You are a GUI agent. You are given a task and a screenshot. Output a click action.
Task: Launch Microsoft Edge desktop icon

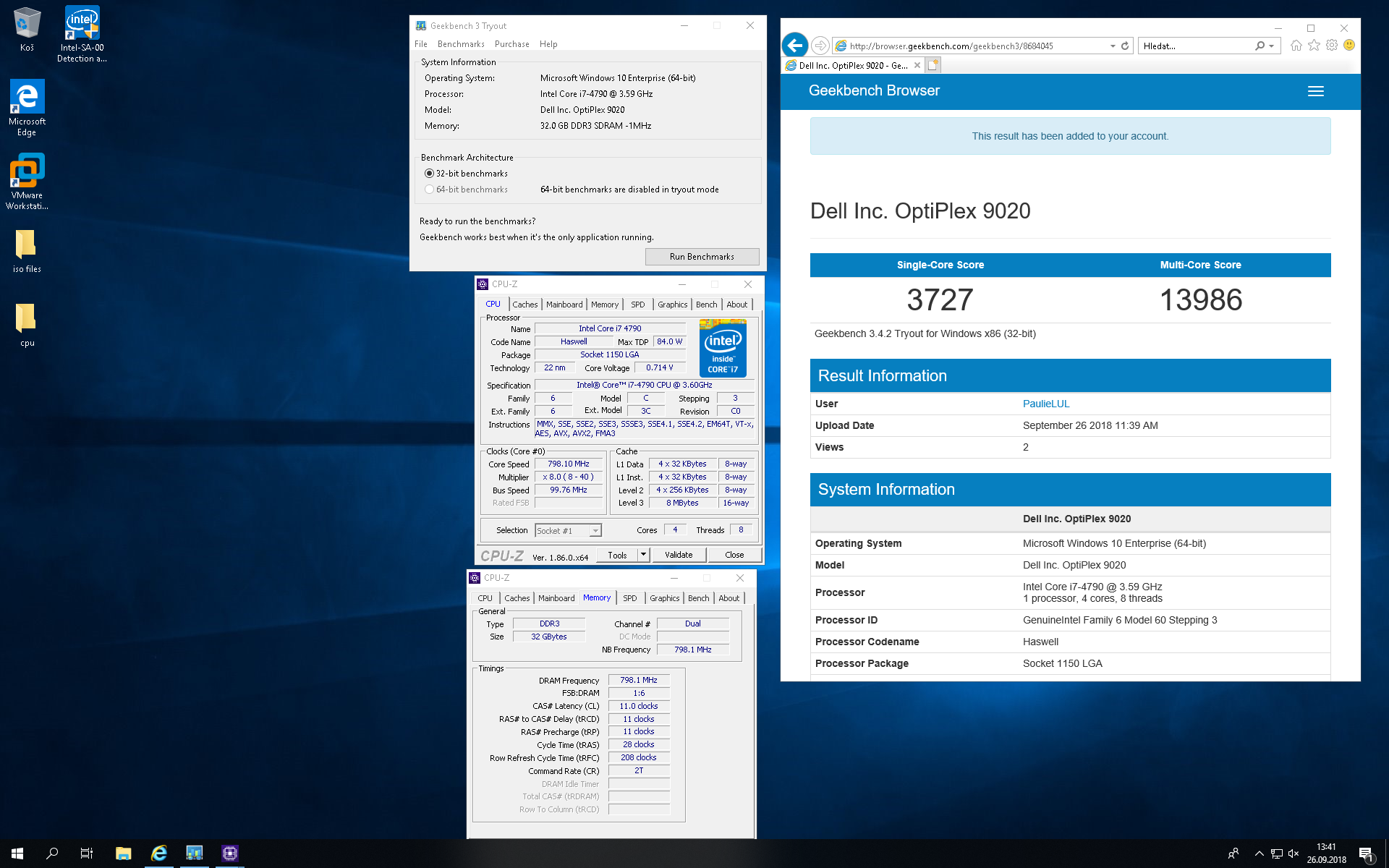[x=27, y=107]
